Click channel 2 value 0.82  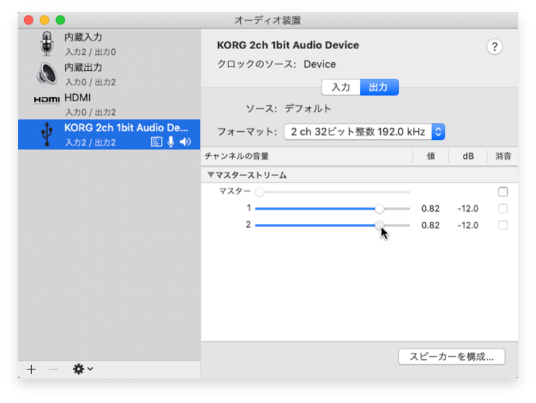pyautogui.click(x=430, y=225)
